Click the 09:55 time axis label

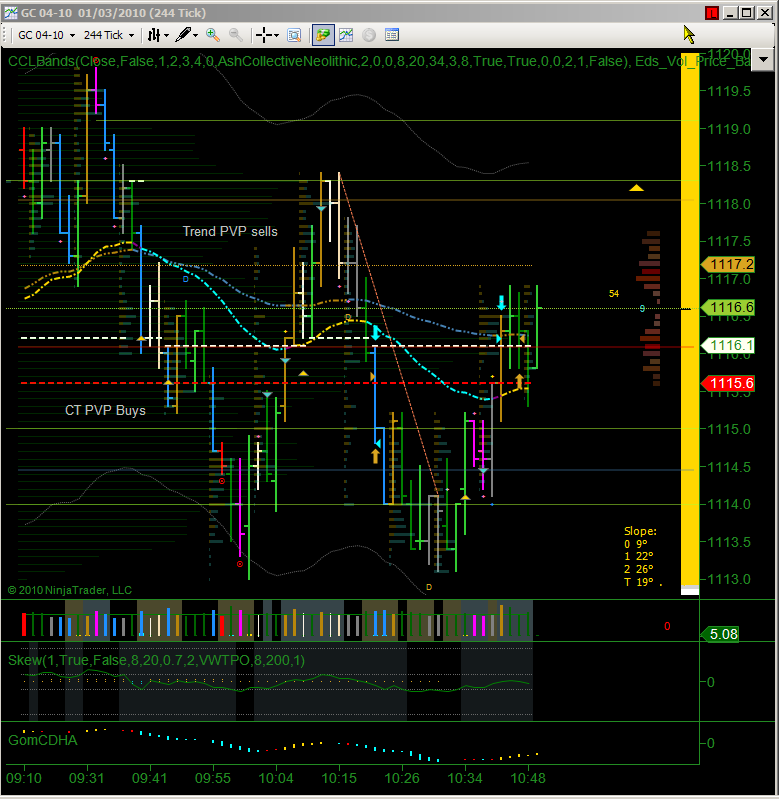(x=212, y=778)
